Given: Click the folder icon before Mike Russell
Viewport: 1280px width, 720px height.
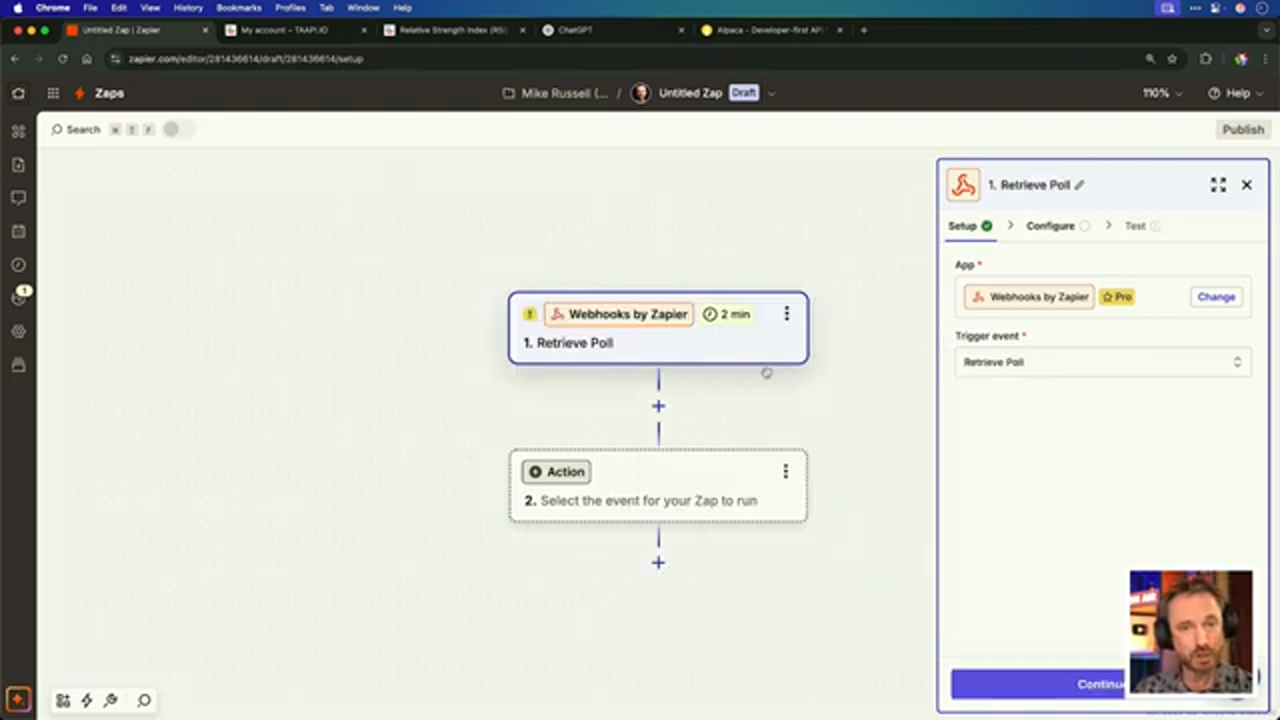Looking at the screenshot, I should click(509, 93).
